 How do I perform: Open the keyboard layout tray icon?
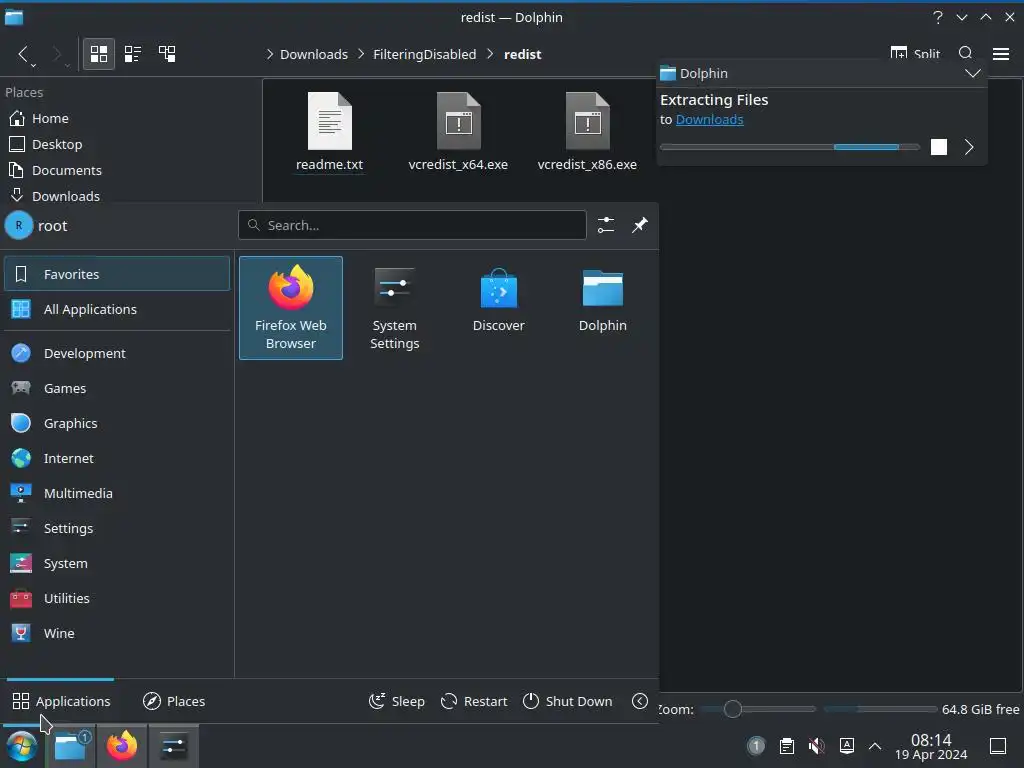(x=847, y=746)
